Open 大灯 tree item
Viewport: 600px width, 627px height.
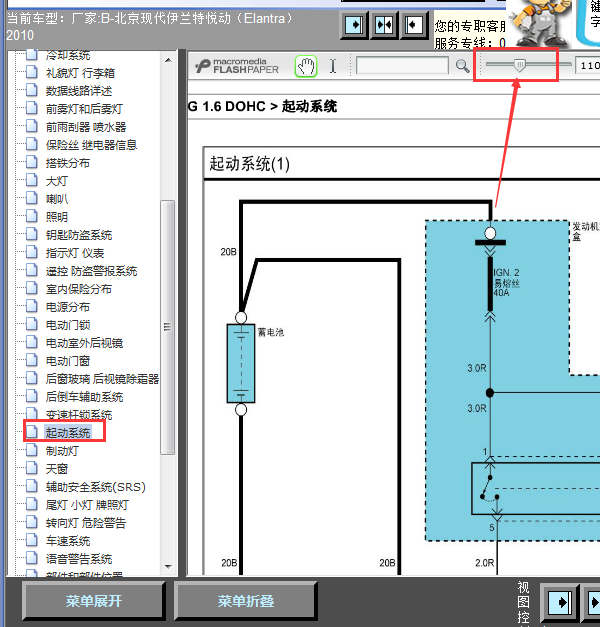point(57,181)
